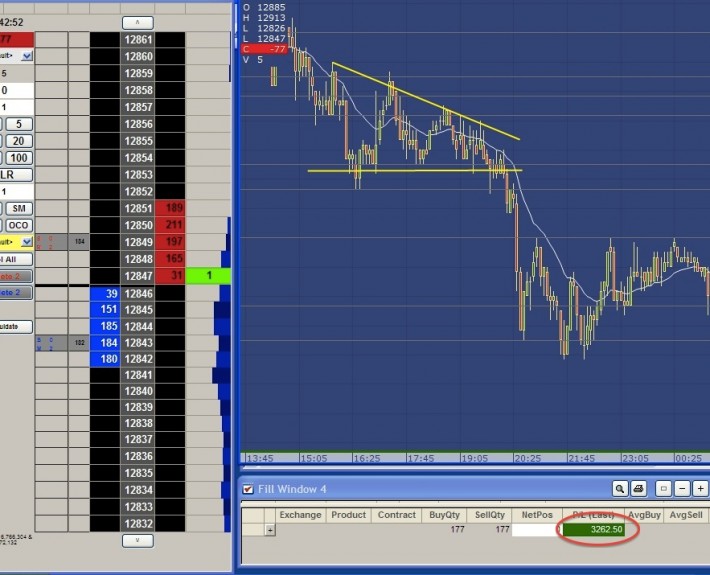Screen dimensions: 710x575
Task: Click the 5 quantity button
Action: point(18,124)
